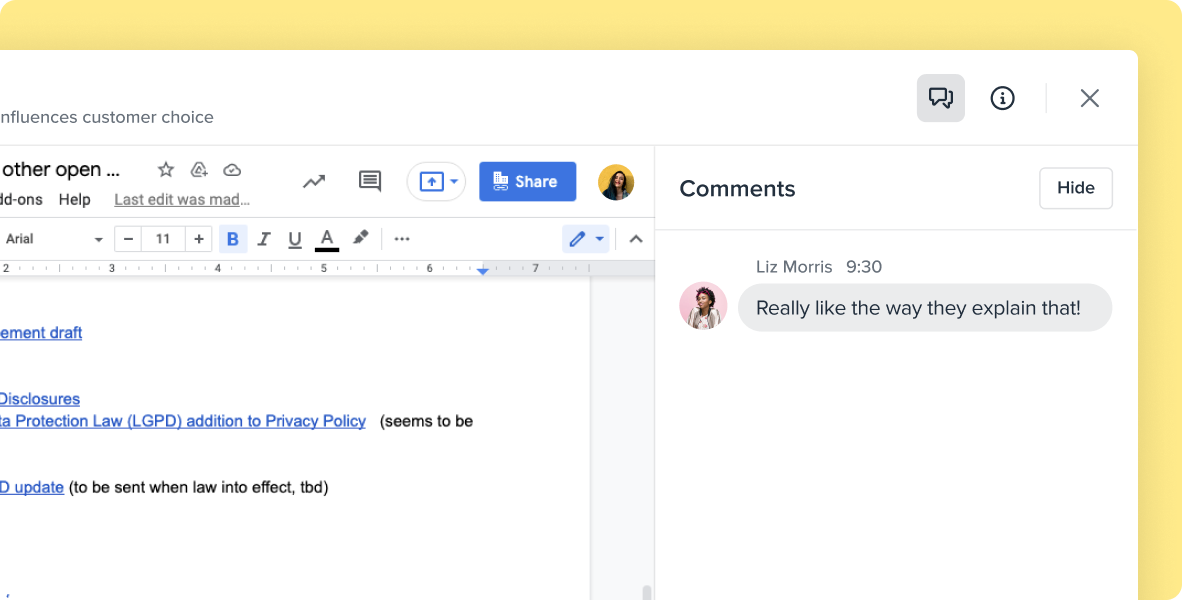Open the activity dashboard trend icon
Image resolution: width=1182 pixels, height=600 pixels.
[314, 181]
